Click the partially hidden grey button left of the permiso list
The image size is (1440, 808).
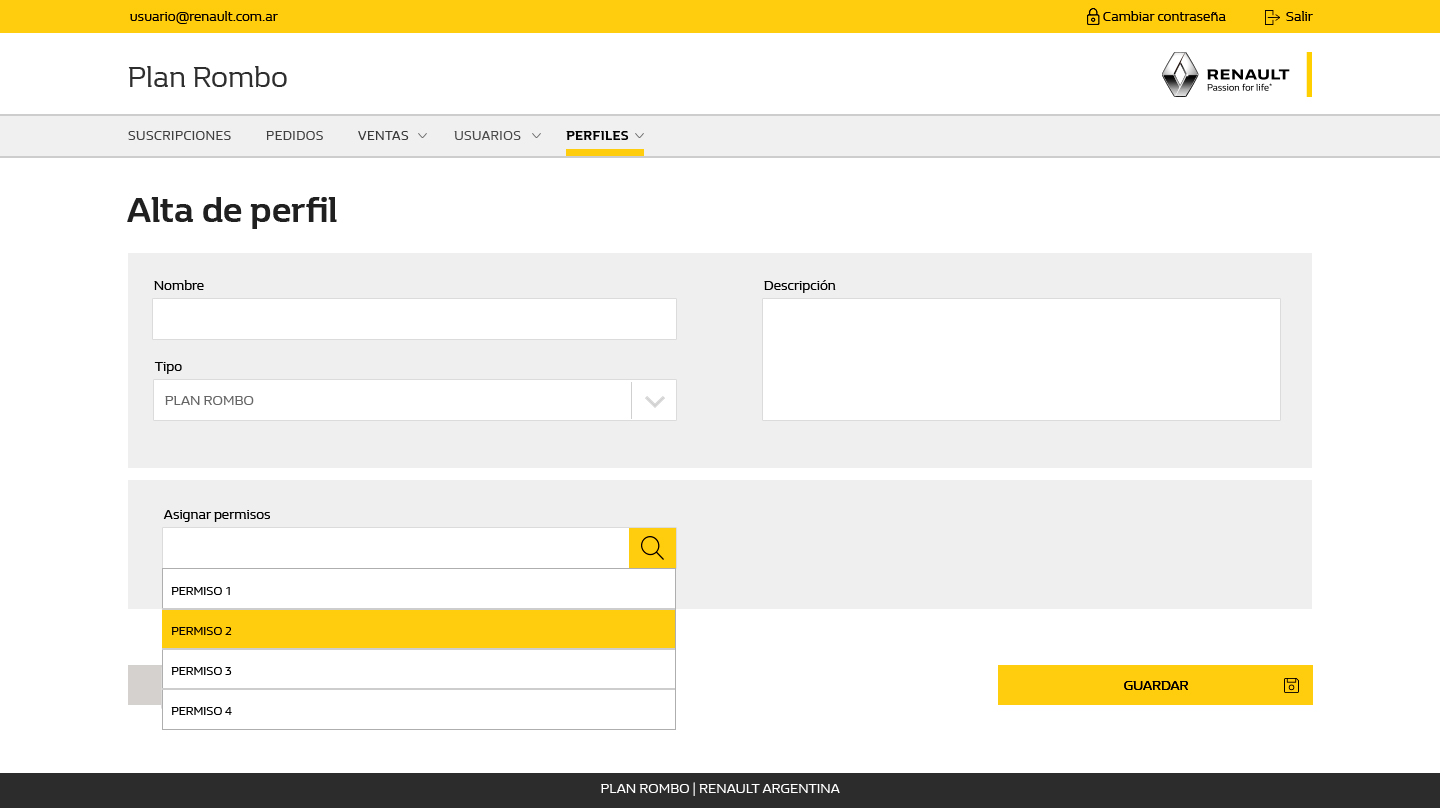pos(145,685)
